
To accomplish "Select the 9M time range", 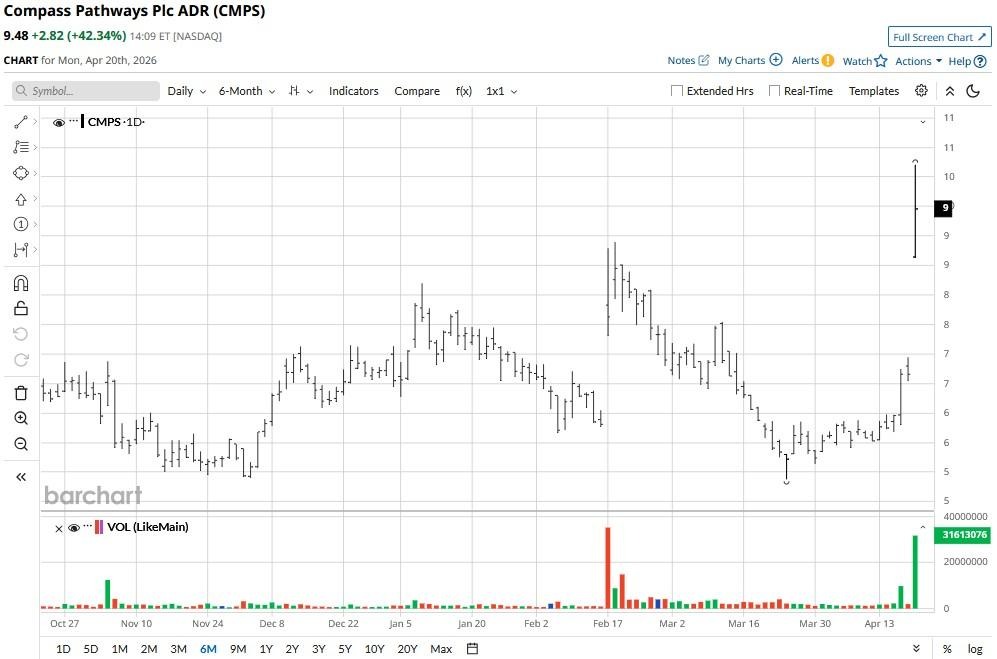I will (x=238, y=649).
